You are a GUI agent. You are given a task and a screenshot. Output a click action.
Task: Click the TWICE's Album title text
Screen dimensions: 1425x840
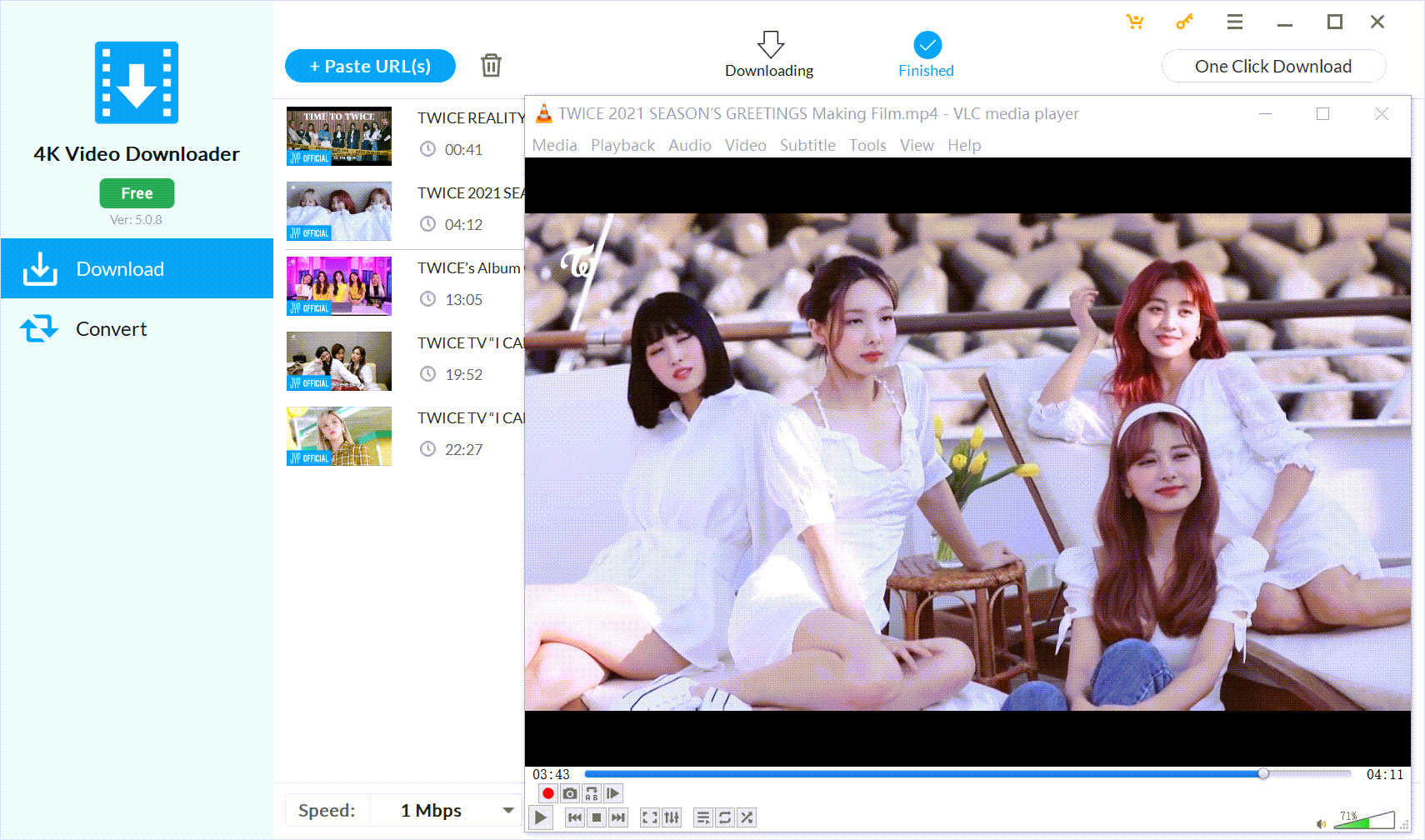tap(469, 268)
